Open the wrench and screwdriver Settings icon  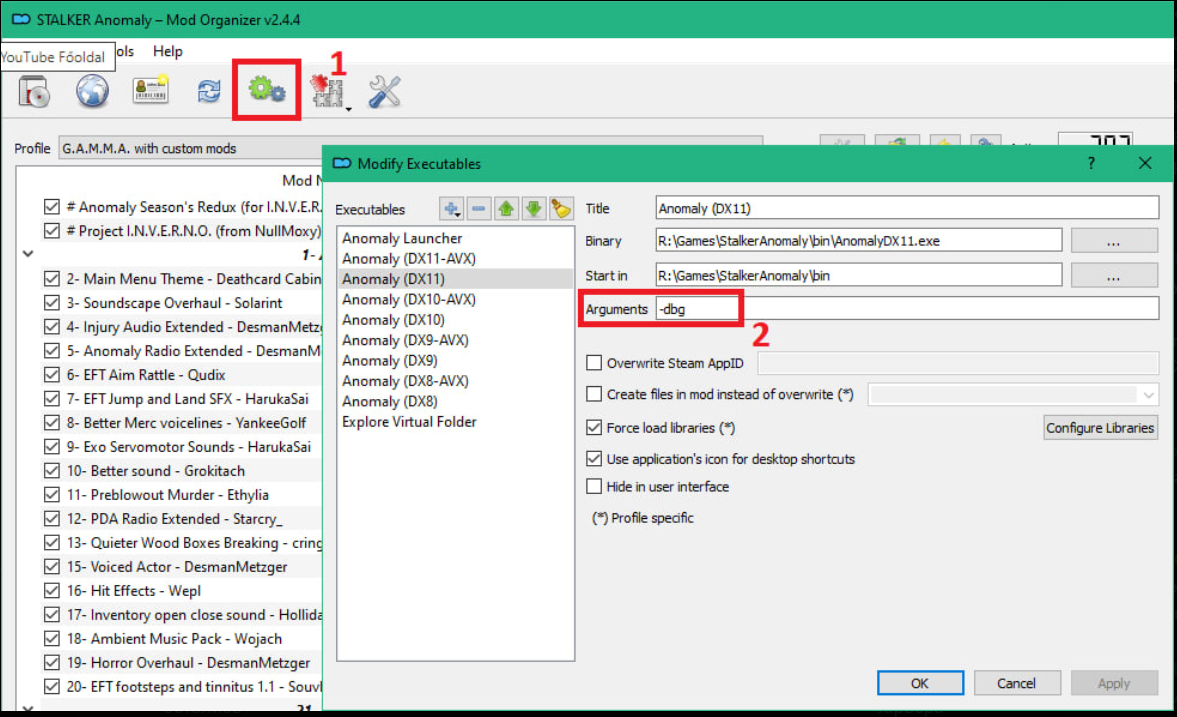pyautogui.click(x=384, y=92)
